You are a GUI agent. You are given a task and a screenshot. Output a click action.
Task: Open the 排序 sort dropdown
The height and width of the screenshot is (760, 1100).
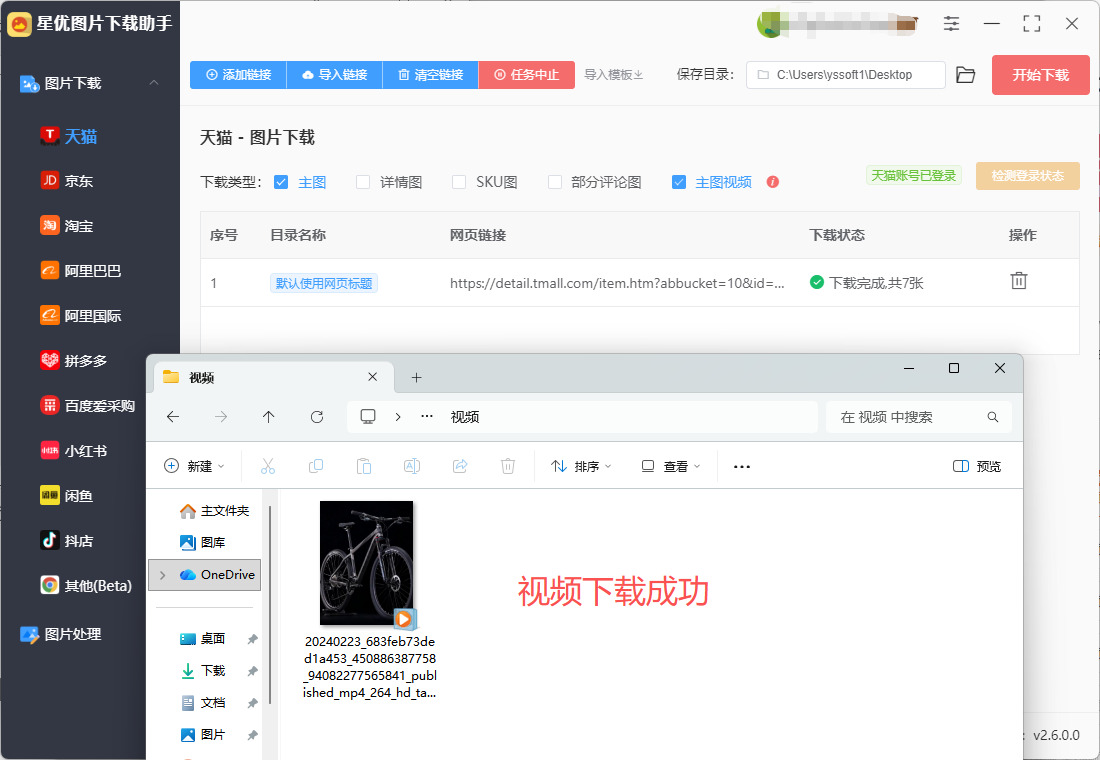[x=581, y=466]
